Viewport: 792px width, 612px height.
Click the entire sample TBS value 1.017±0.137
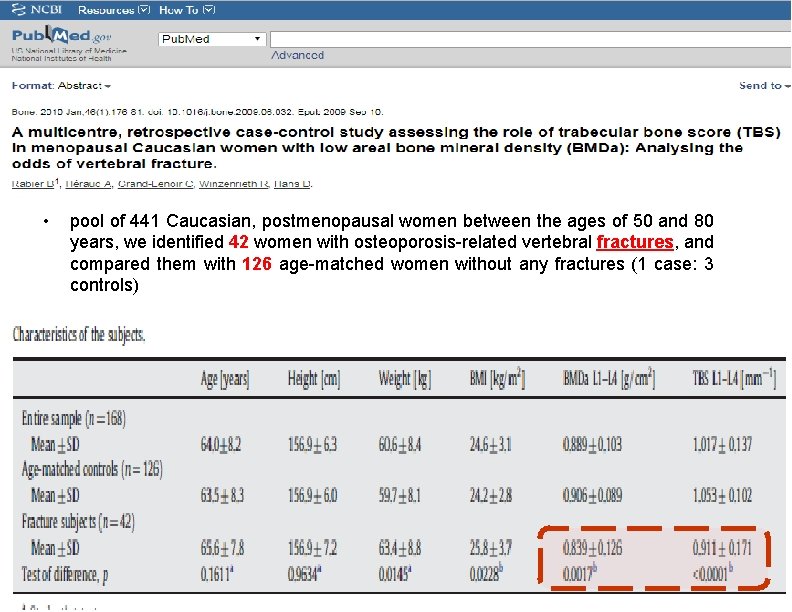click(x=722, y=444)
